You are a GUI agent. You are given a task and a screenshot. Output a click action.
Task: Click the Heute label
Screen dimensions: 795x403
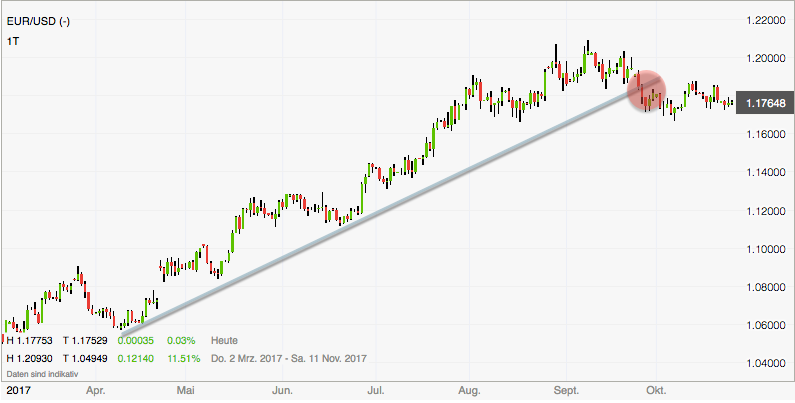point(224,341)
